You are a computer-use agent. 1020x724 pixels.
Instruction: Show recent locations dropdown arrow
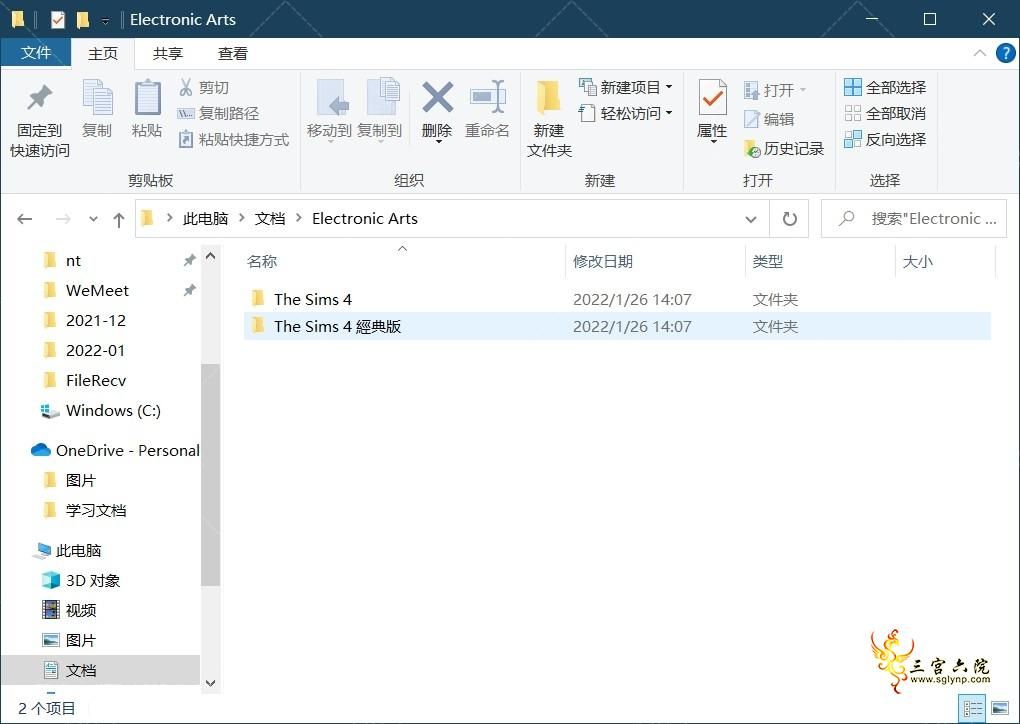pyautogui.click(x=93, y=219)
